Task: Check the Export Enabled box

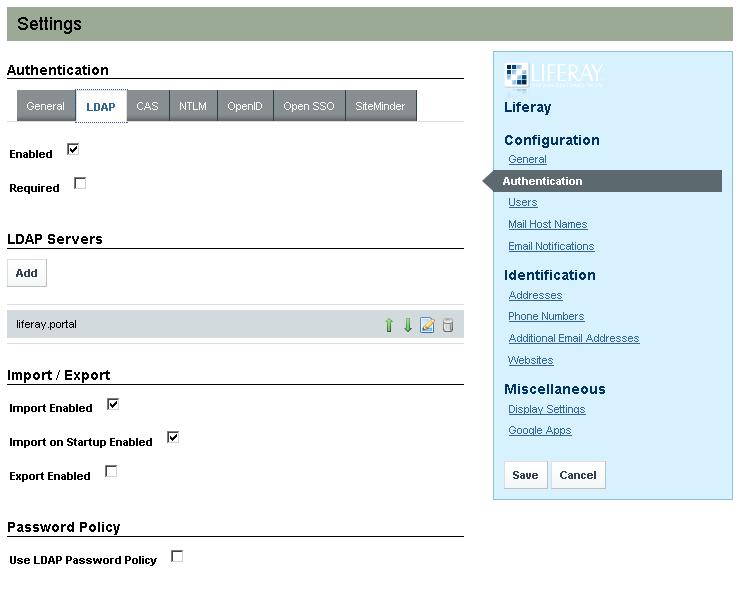Action: coord(111,471)
